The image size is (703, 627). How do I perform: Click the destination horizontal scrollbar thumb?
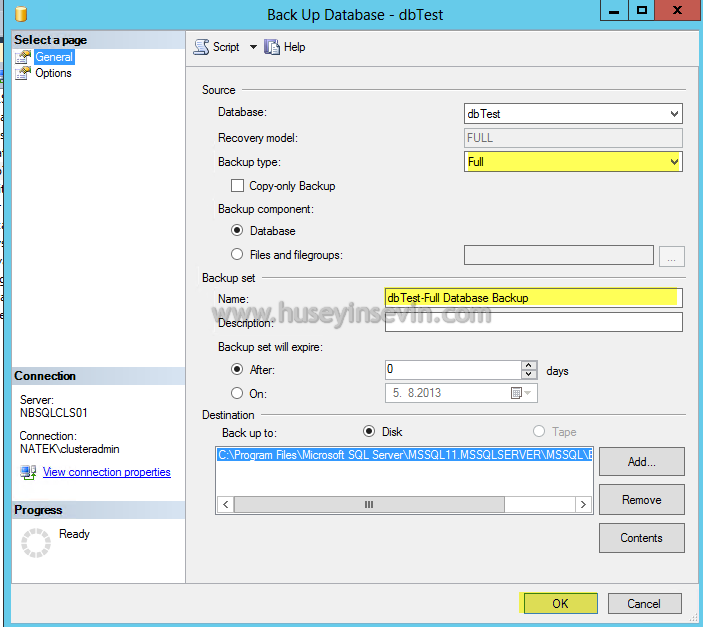click(x=369, y=505)
